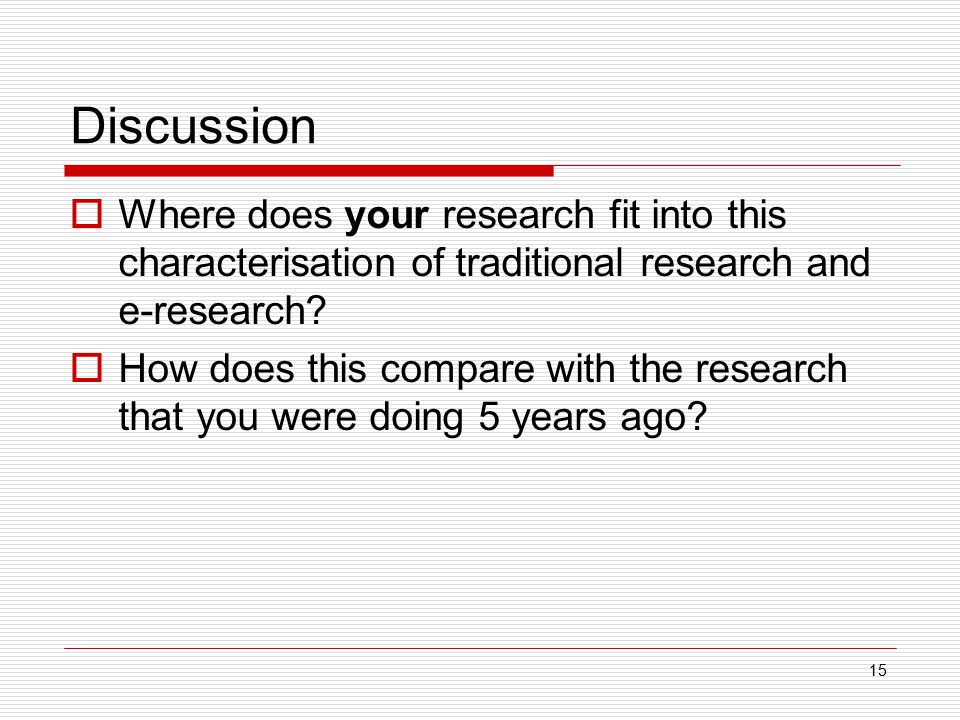Click the word "years" in second bullet
Viewport: 960px width, 720px height.
pyautogui.click(x=560, y=419)
